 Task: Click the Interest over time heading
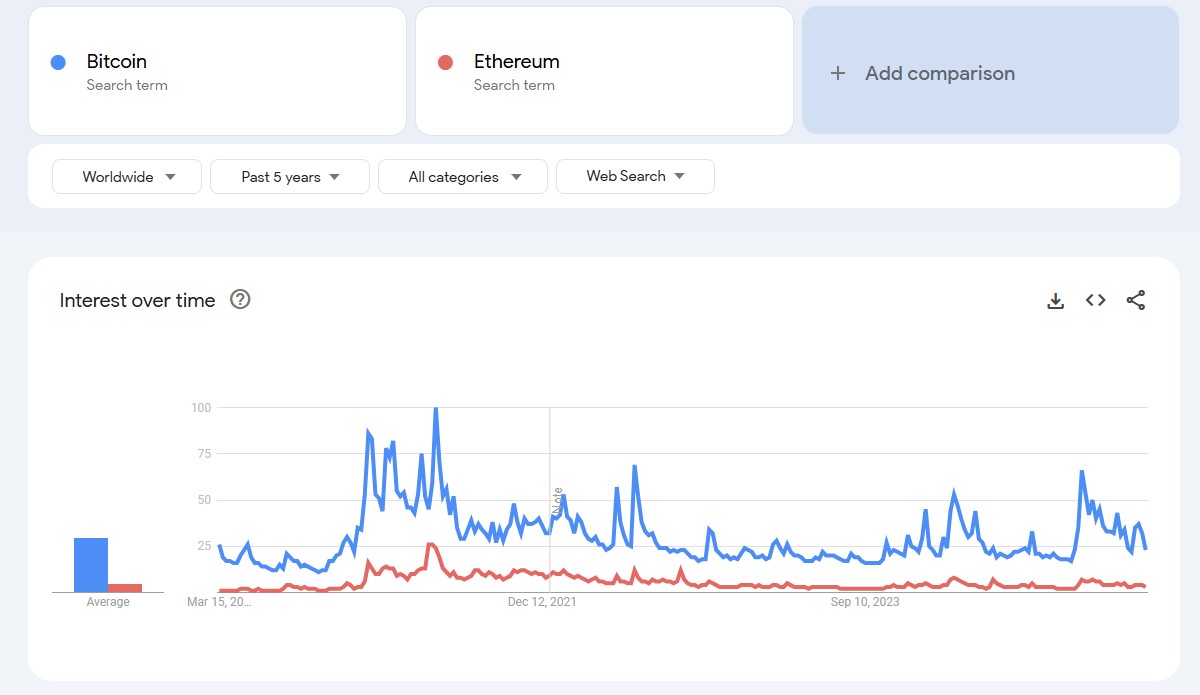pyautogui.click(x=137, y=300)
